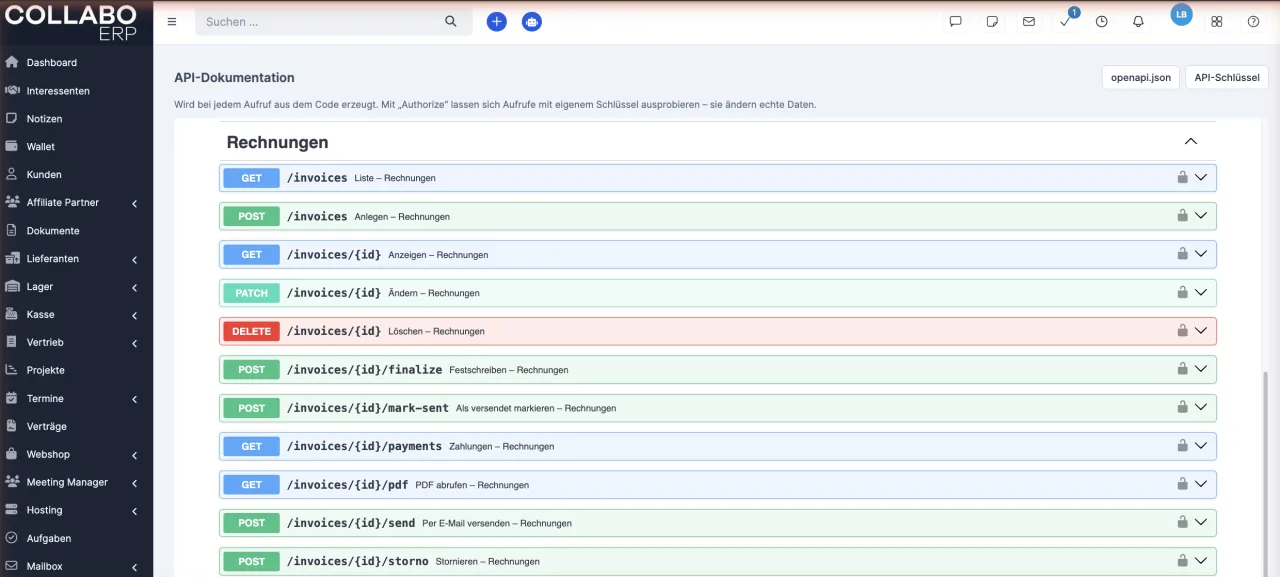Viewport: 1280px width, 577px height.
Task: Click lock icon on POST /invoices Anlegen row
Action: pos(1182,215)
